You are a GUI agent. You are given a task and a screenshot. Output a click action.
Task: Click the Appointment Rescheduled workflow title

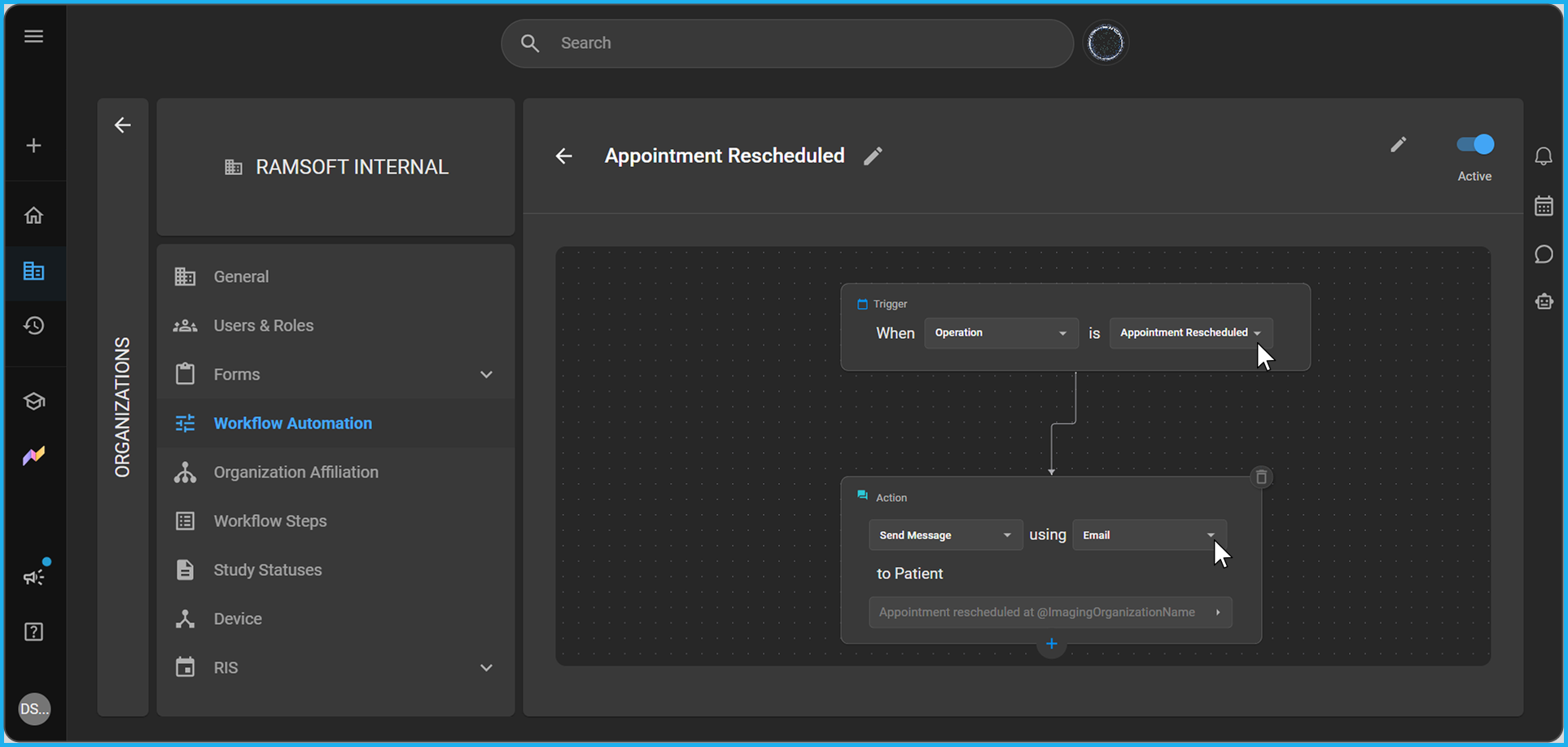(725, 156)
